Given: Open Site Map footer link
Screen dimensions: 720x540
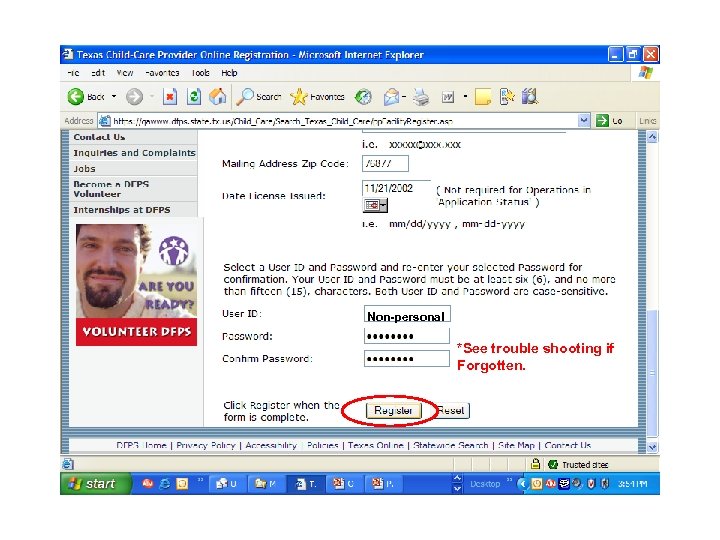Looking at the screenshot, I should tap(517, 445).
